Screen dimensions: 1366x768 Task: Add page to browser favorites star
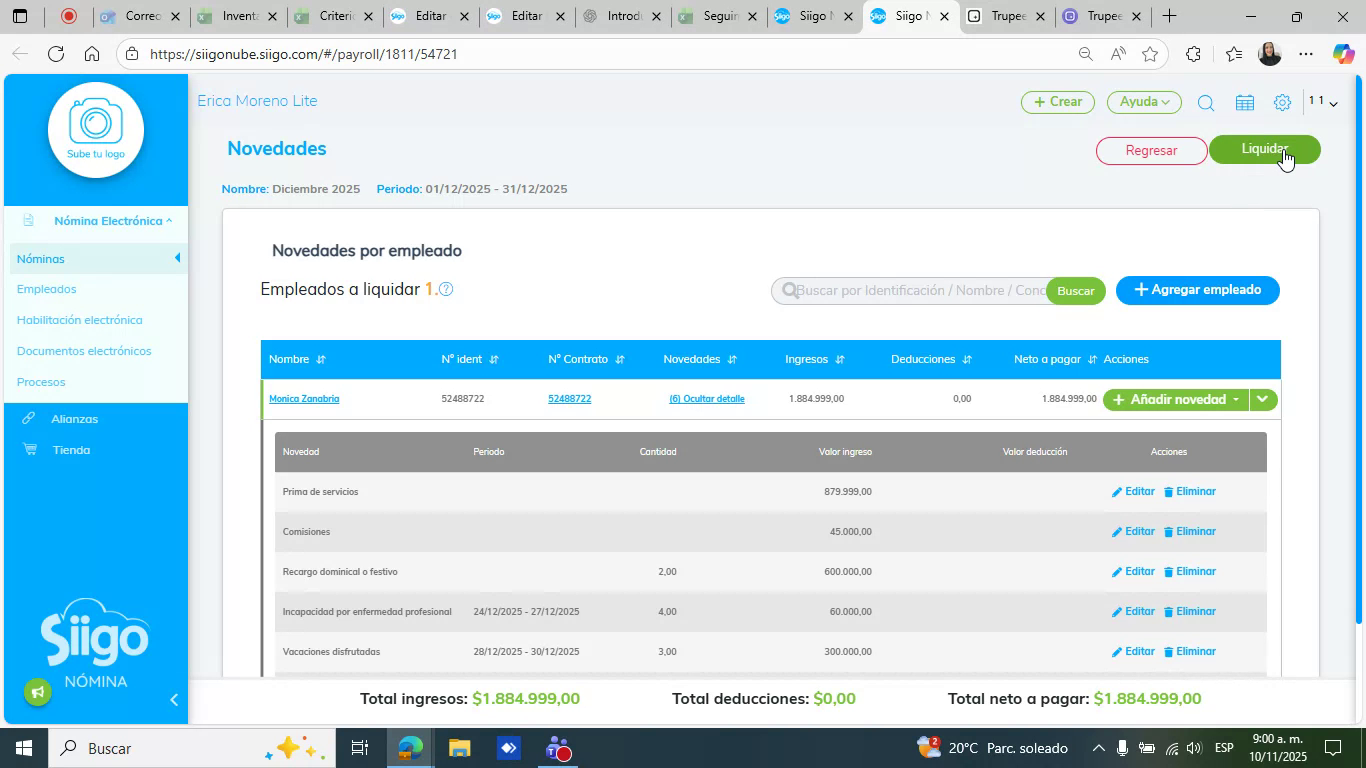(x=1150, y=54)
